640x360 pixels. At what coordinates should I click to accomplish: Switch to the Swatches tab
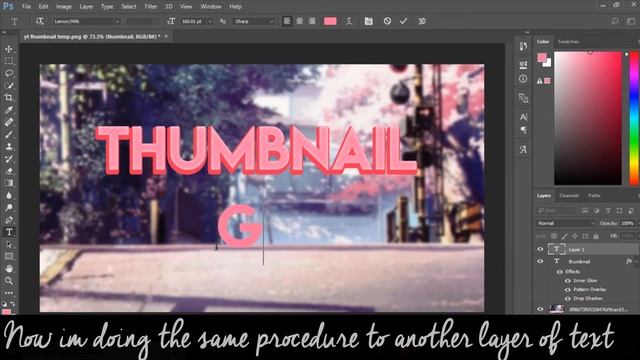click(568, 42)
